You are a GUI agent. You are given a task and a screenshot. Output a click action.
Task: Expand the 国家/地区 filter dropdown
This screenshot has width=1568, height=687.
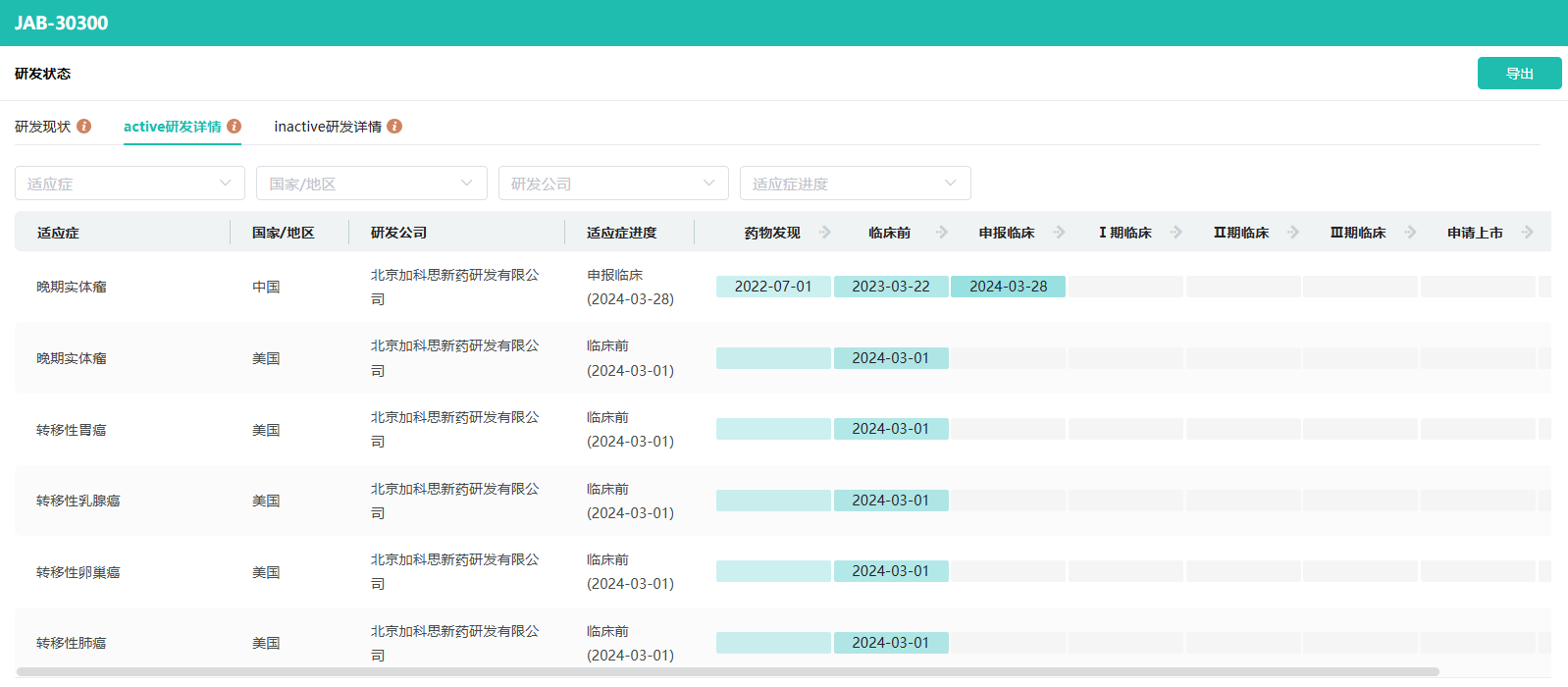(371, 184)
